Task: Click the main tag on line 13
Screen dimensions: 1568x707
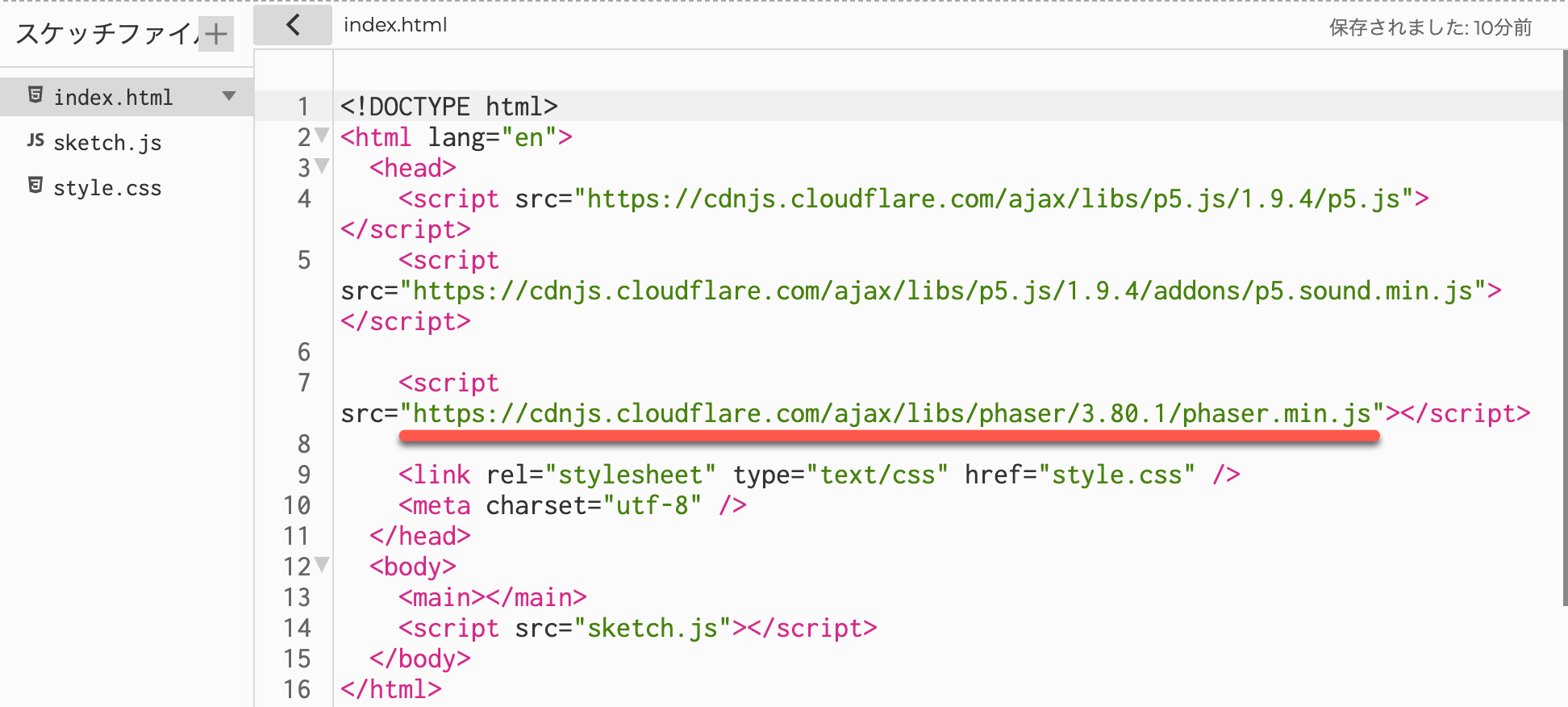Action: tap(492, 597)
